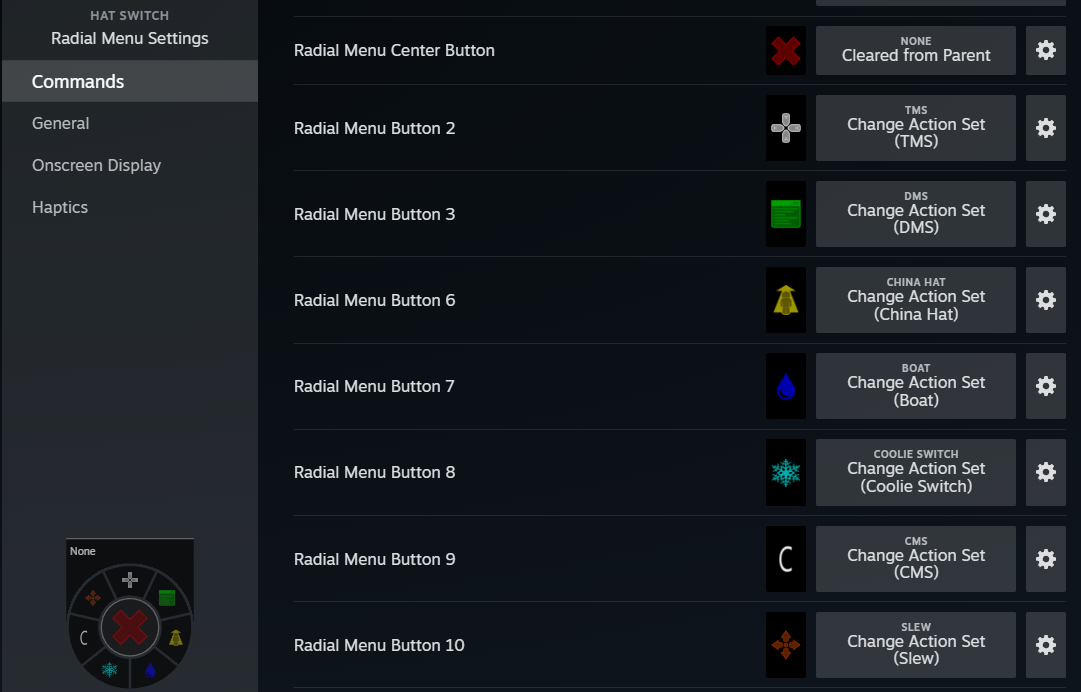Open gear settings for Radial Menu Center Button
The width and height of the screenshot is (1081, 692).
point(1046,50)
